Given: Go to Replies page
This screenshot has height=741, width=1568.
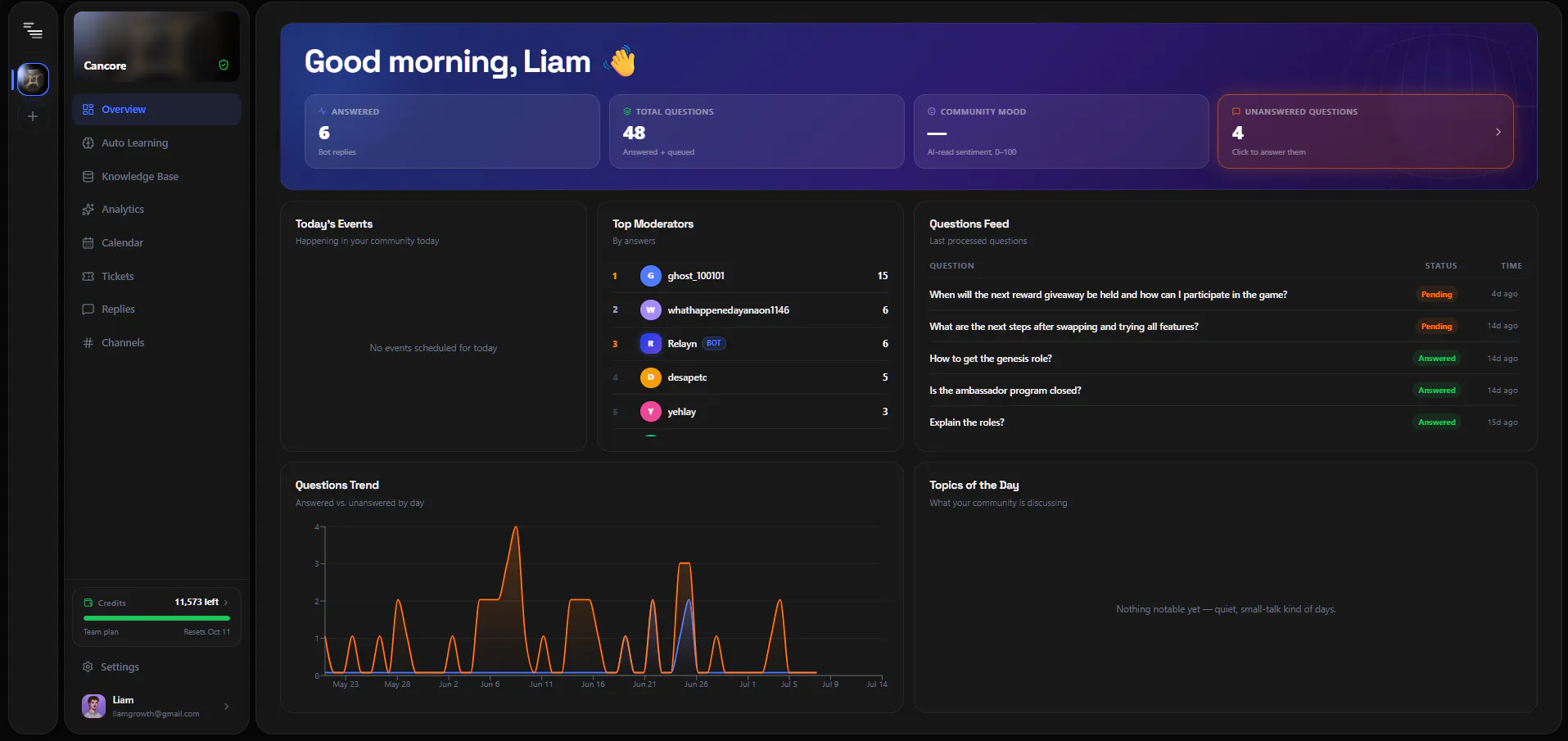Looking at the screenshot, I should point(156,309).
